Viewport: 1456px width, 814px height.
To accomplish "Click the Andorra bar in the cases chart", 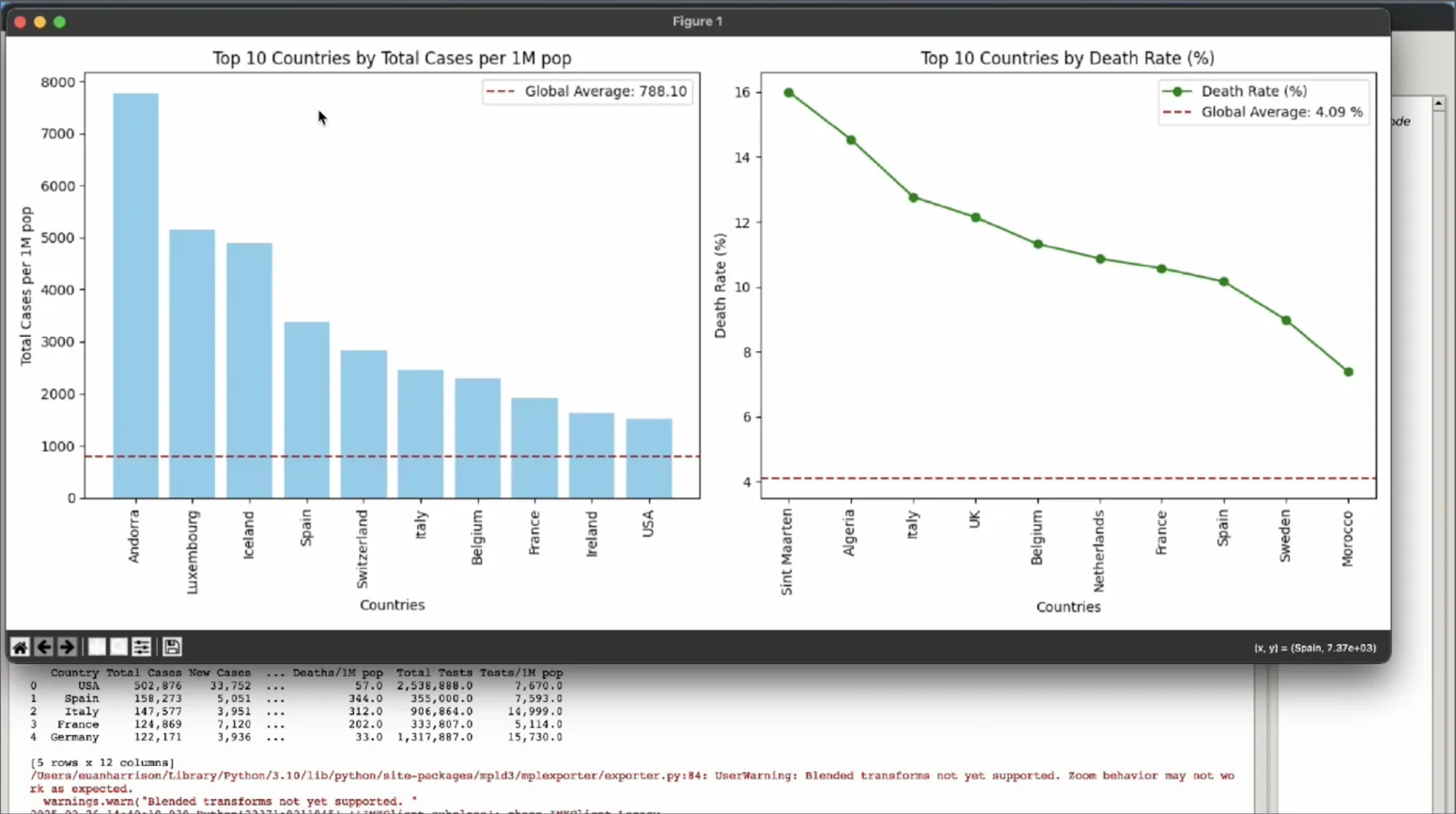I will point(135,296).
